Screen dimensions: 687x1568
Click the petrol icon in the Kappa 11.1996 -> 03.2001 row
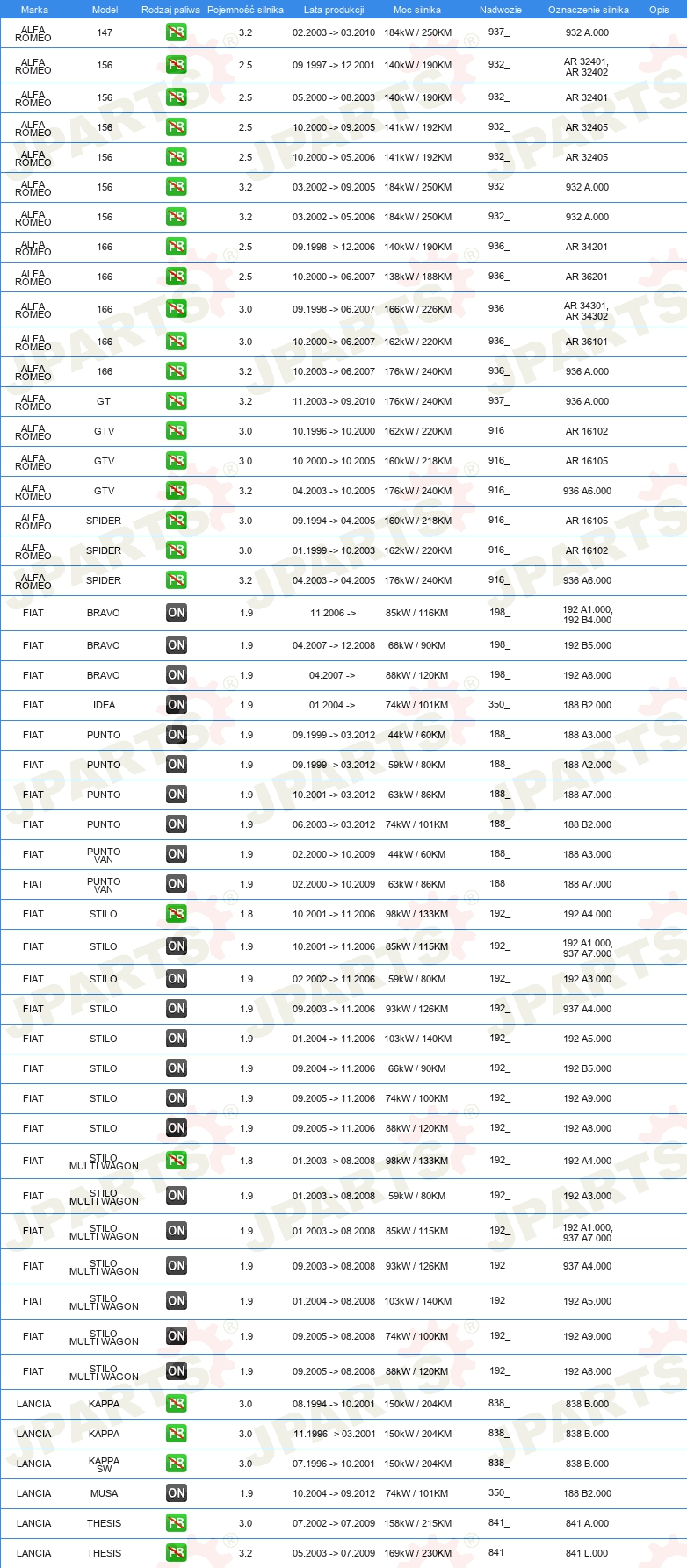click(177, 1434)
